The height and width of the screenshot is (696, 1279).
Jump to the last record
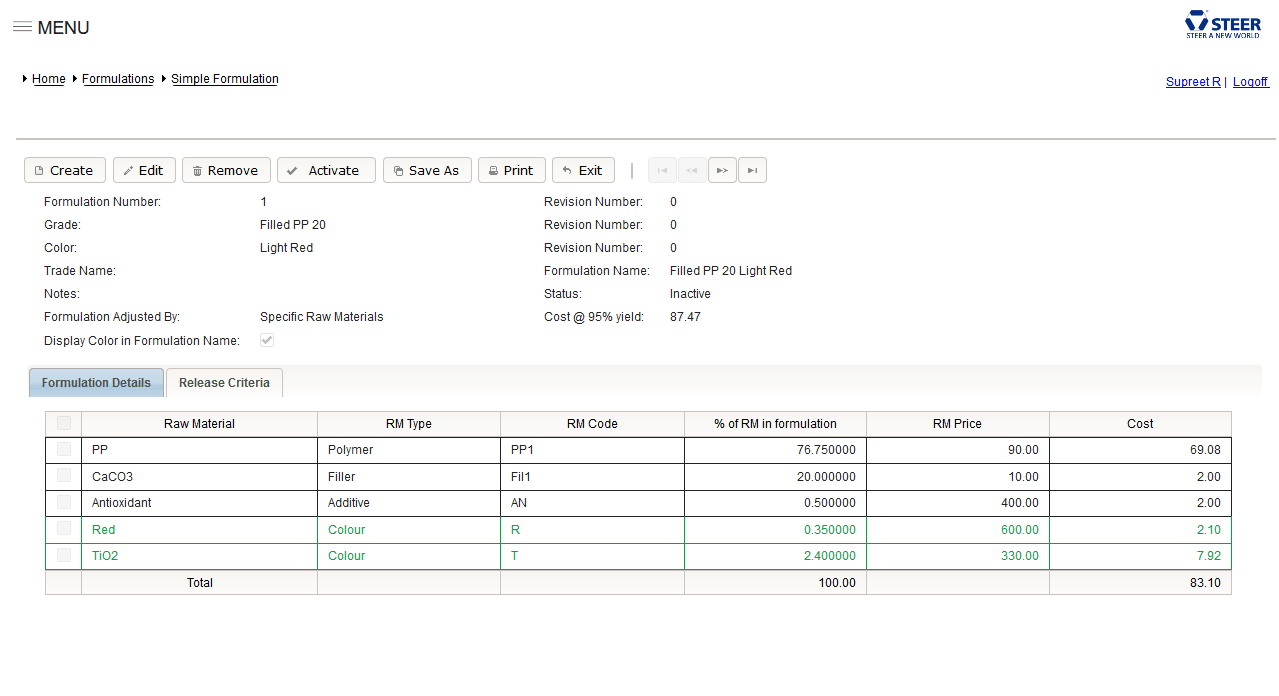tap(752, 171)
